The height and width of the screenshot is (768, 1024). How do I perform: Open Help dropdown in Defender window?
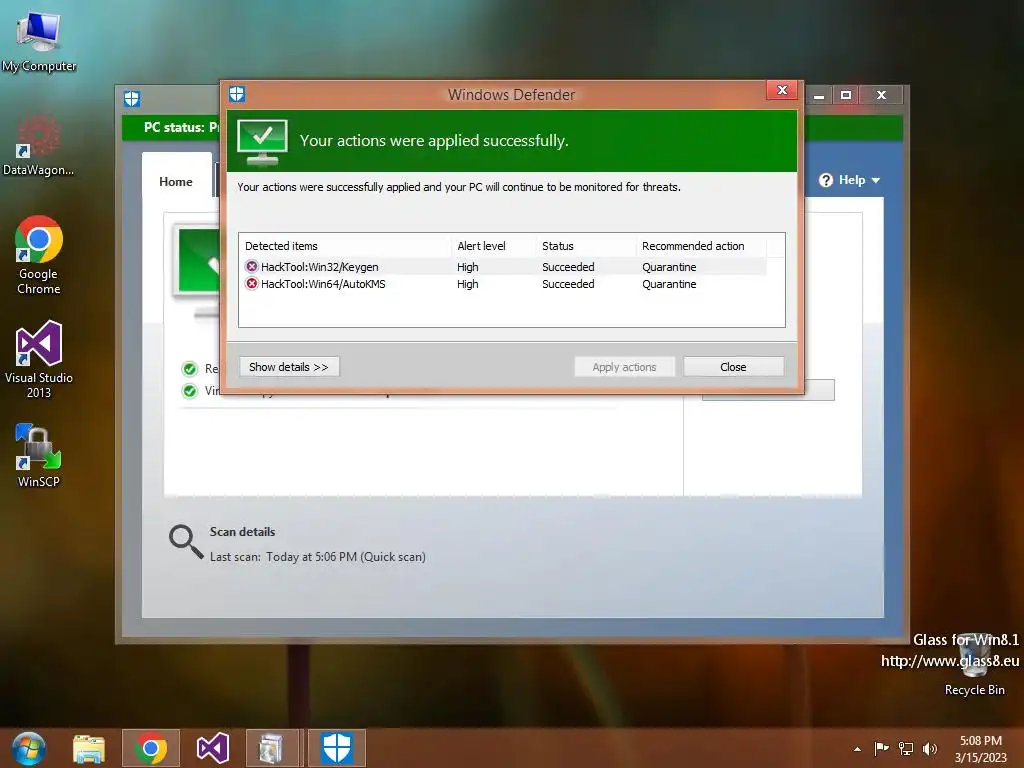pyautogui.click(x=850, y=180)
